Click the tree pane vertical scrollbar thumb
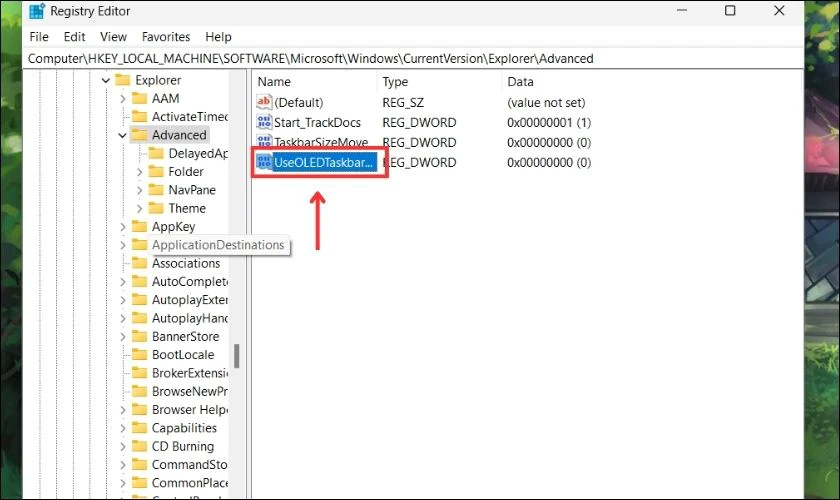This screenshot has width=840, height=500. [236, 356]
